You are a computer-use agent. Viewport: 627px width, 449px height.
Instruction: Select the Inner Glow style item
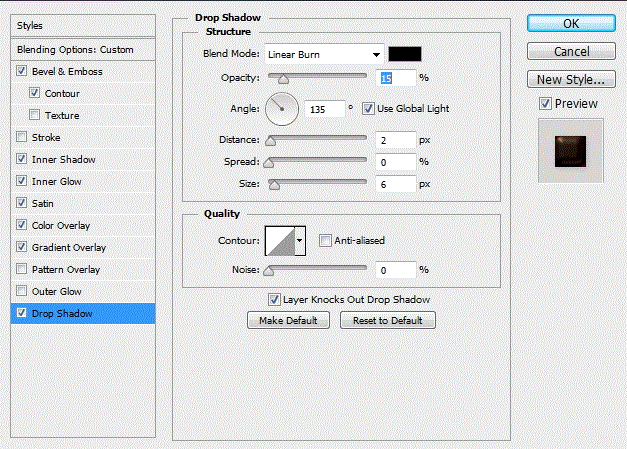point(57,182)
